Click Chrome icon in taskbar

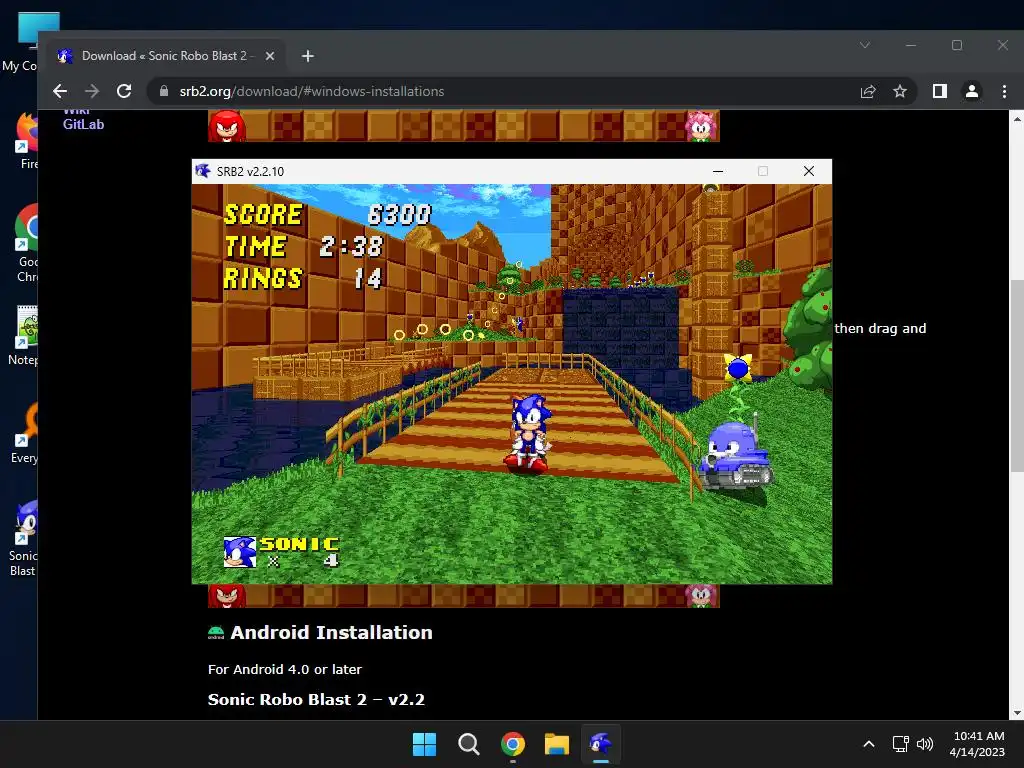click(513, 744)
